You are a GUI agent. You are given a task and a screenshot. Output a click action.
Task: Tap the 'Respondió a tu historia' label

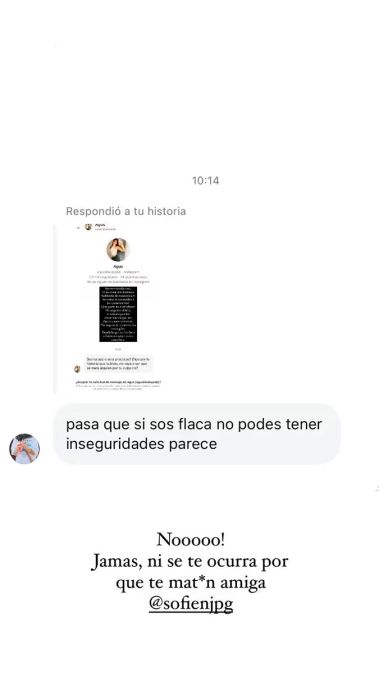126,211
